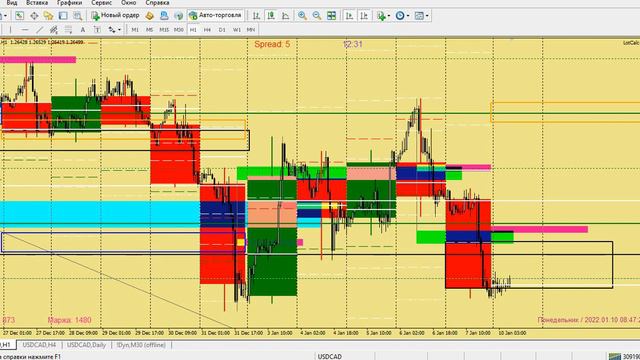Switch to the !Dyn,M30 (offline) tab

[x=141, y=345]
